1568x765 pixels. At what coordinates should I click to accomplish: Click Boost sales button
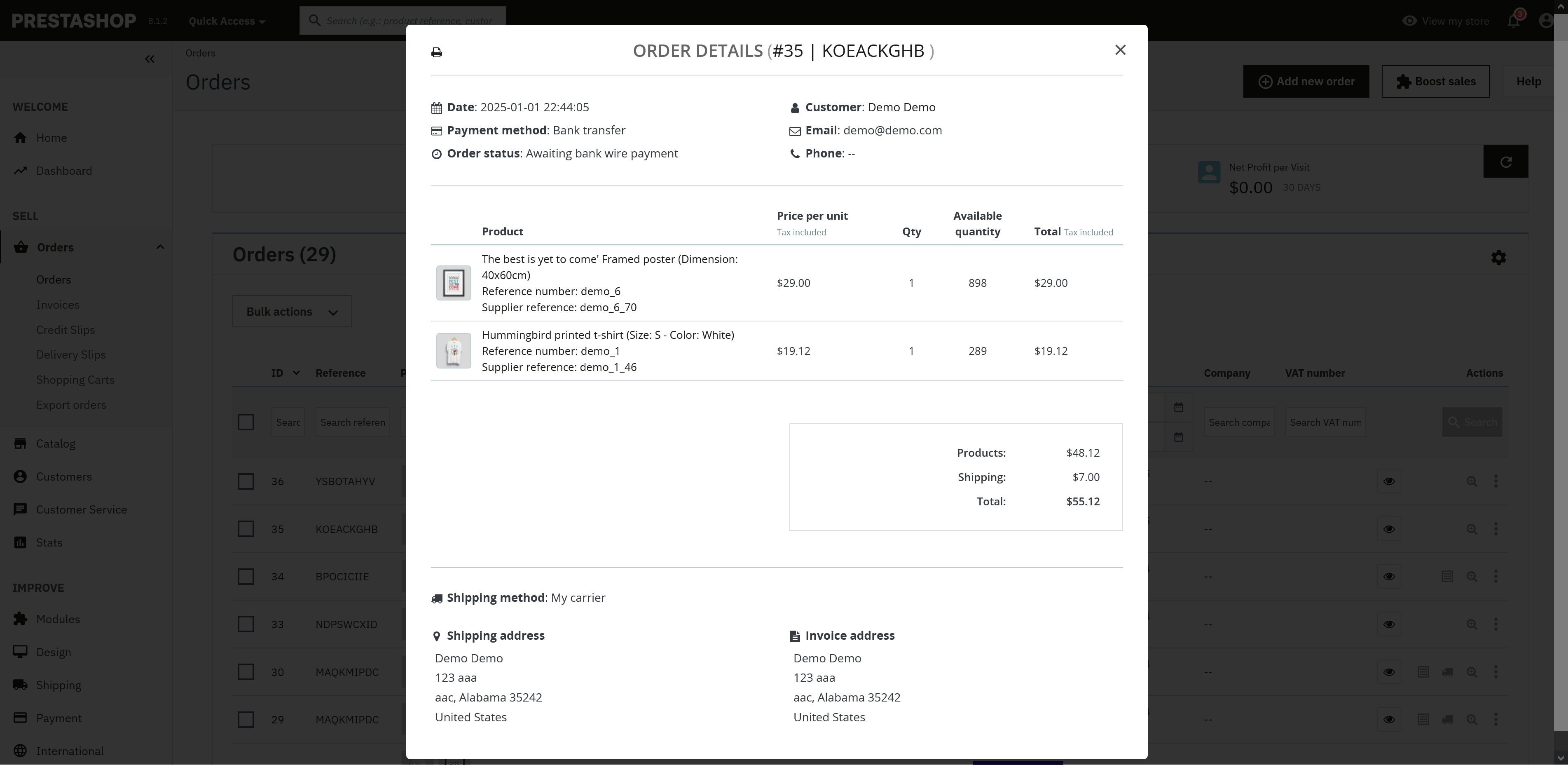coord(1436,81)
